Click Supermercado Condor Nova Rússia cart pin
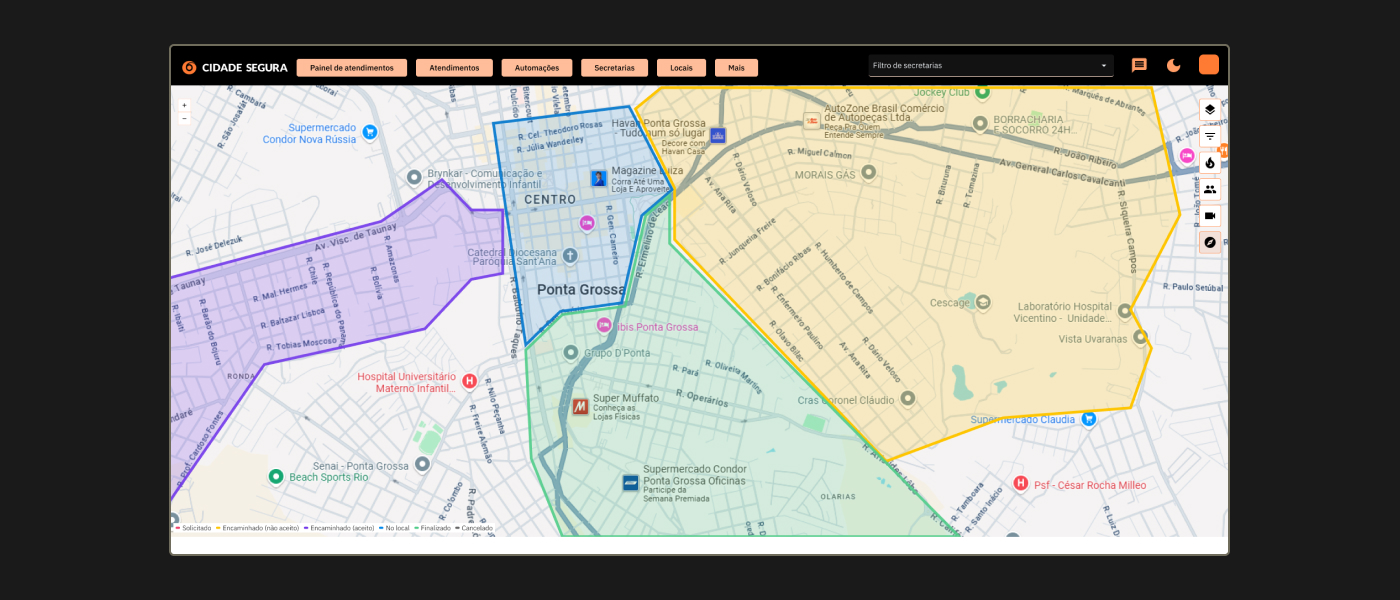1400x600 pixels. [370, 131]
